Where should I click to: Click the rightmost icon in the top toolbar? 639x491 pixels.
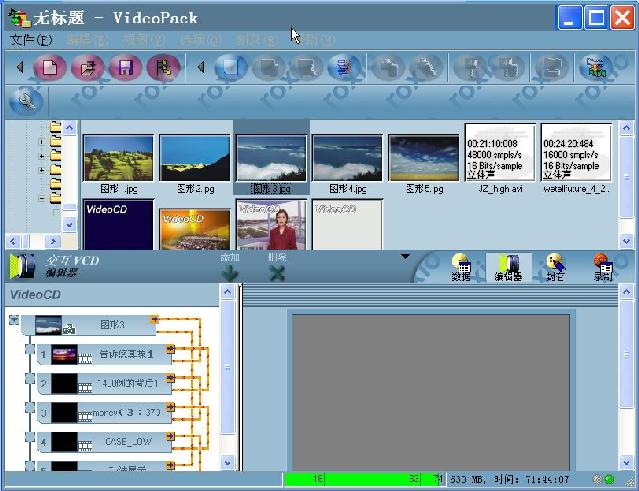pos(597,68)
